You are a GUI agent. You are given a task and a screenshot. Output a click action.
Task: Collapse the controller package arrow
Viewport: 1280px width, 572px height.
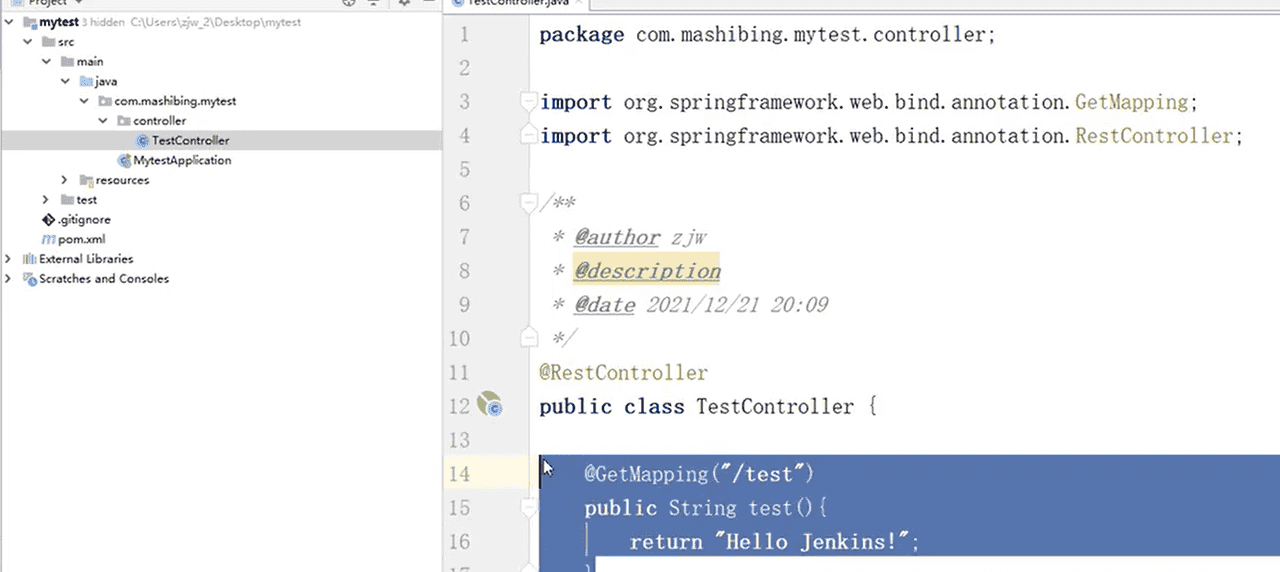coord(102,121)
